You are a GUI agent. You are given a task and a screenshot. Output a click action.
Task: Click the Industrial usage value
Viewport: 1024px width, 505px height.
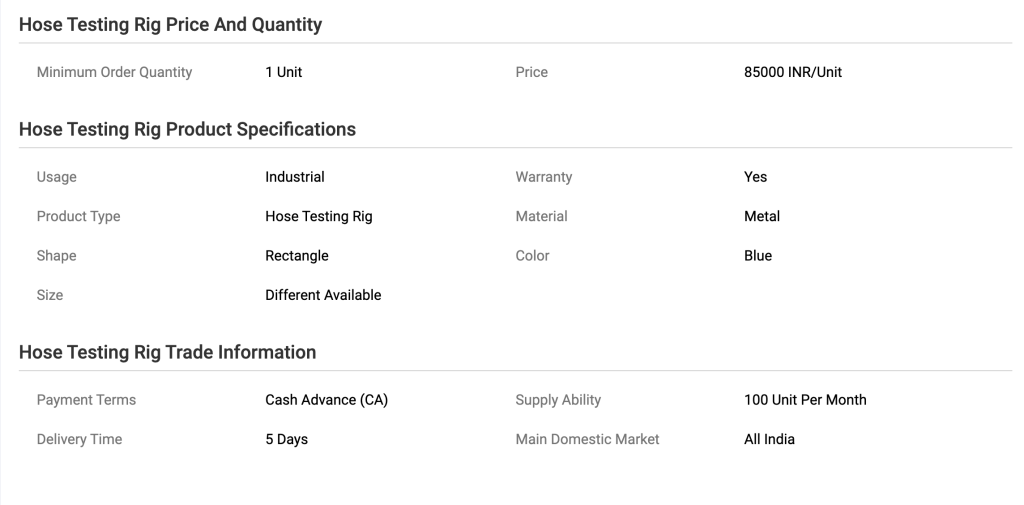[x=295, y=177]
